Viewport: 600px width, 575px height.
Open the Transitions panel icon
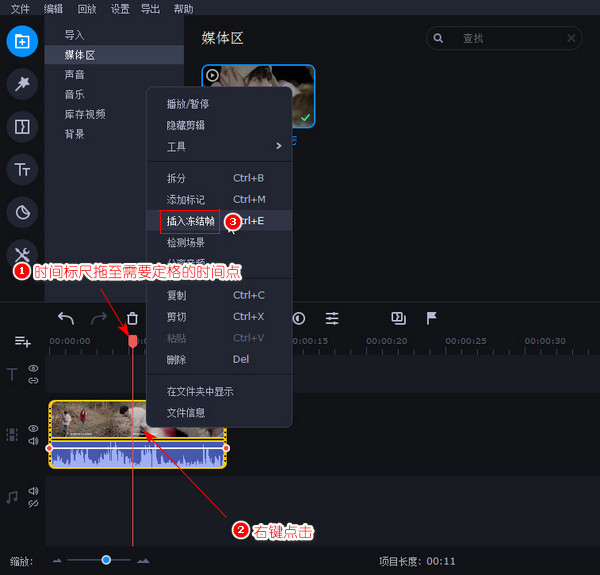tap(22, 127)
